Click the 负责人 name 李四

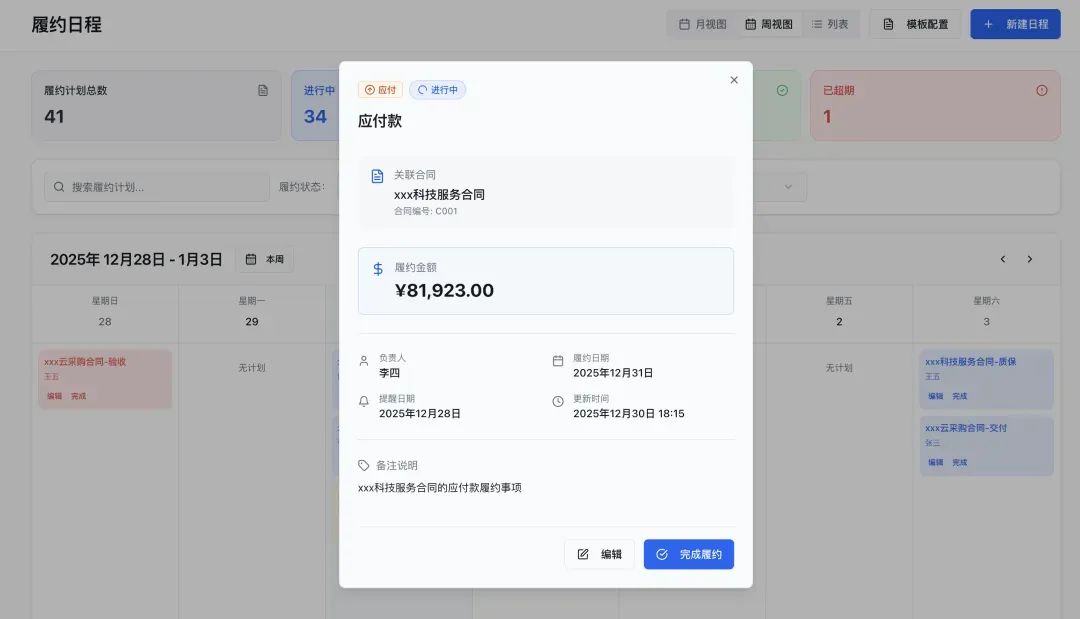389,373
